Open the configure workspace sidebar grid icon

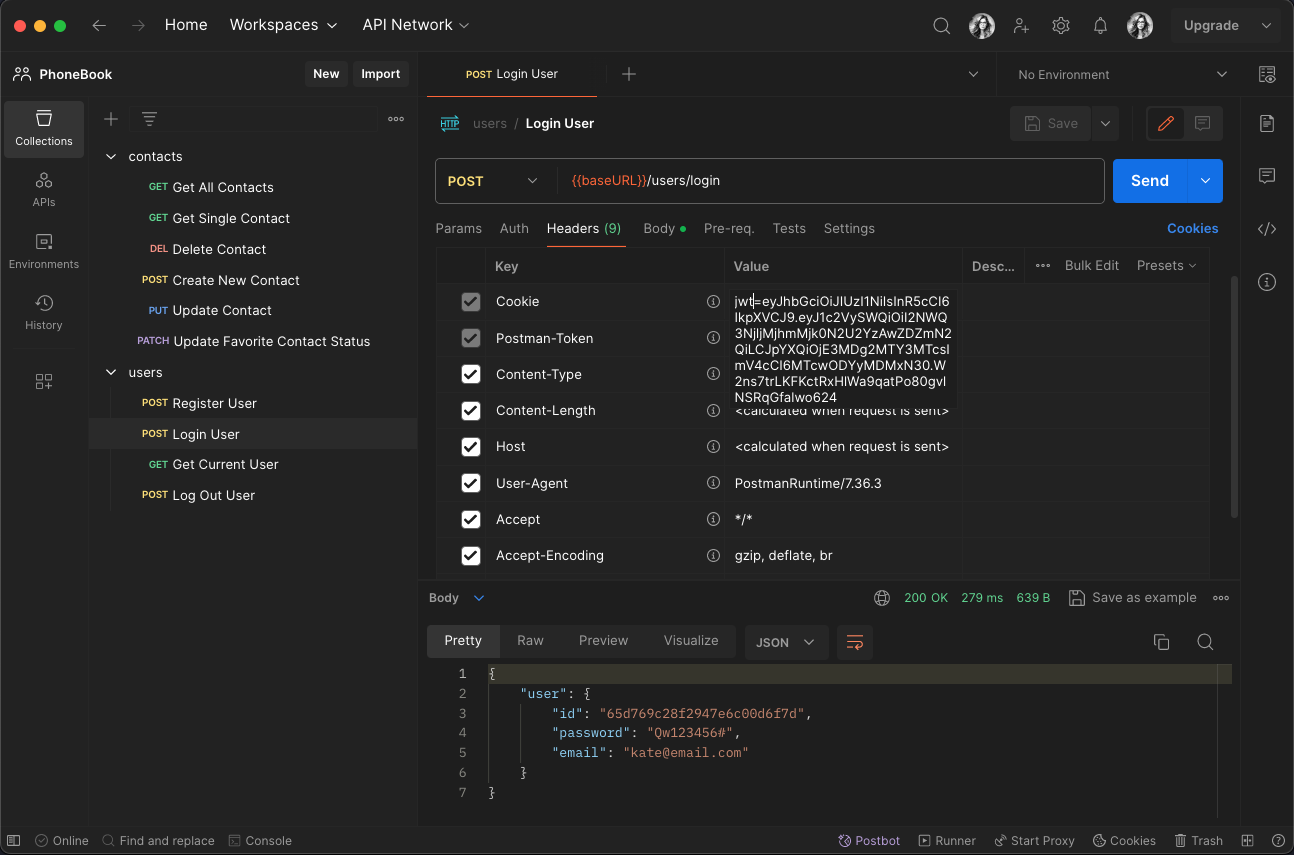pyautogui.click(x=44, y=381)
